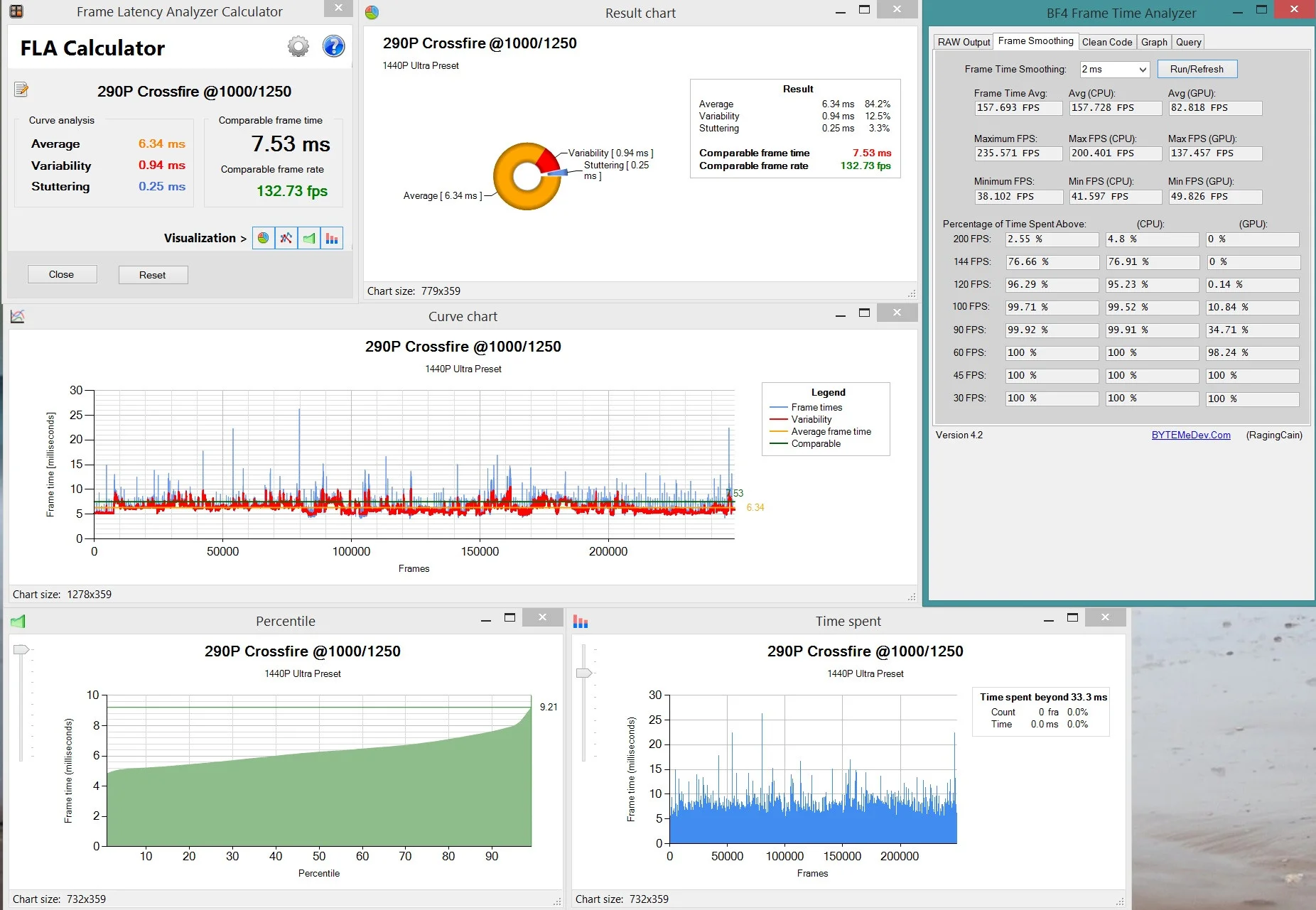The height and width of the screenshot is (910, 1316).
Task: Open FLA Calculator settings gear
Action: click(298, 47)
